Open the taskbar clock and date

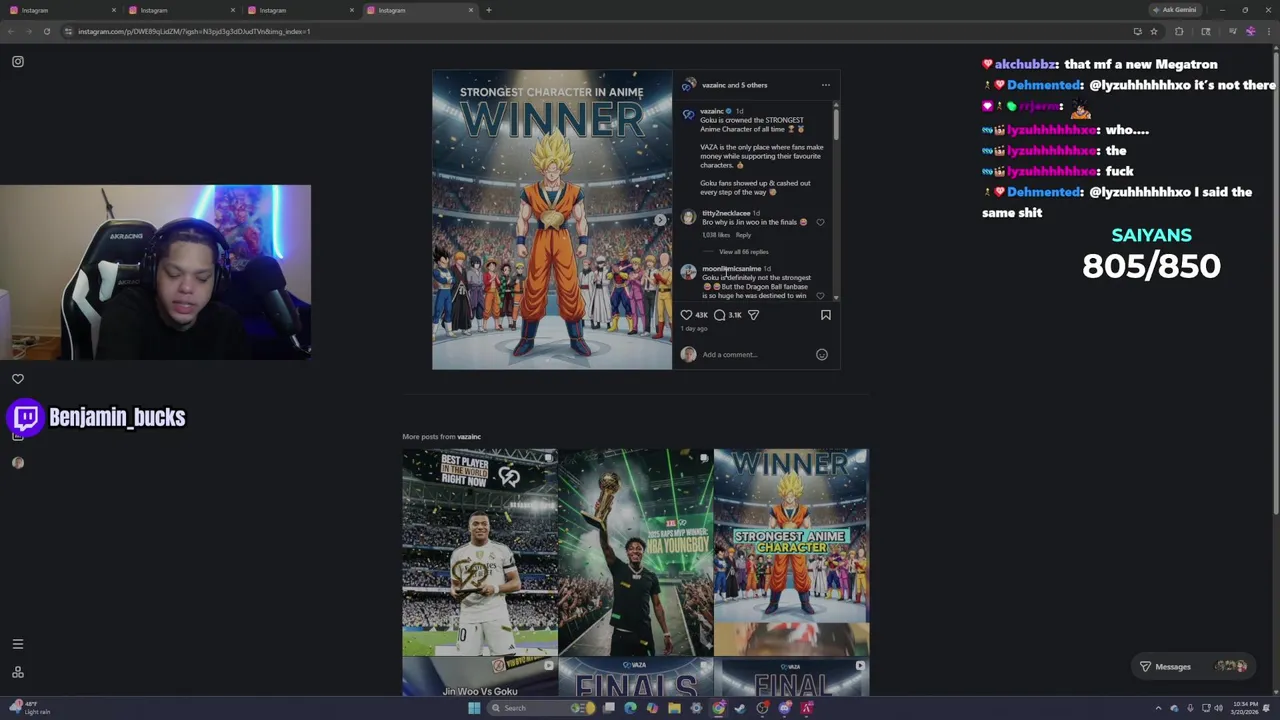click(x=1246, y=708)
